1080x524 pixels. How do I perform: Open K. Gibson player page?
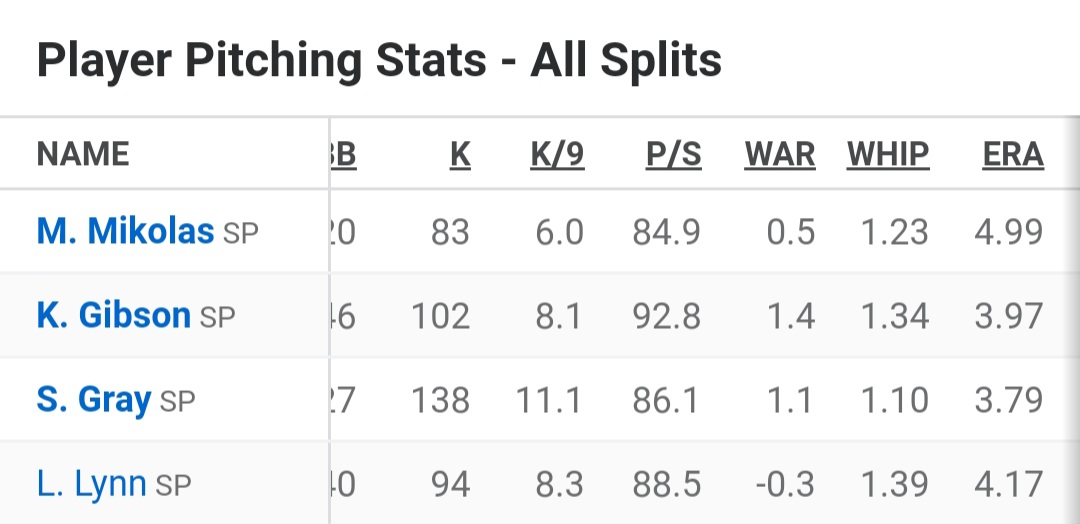[113, 316]
